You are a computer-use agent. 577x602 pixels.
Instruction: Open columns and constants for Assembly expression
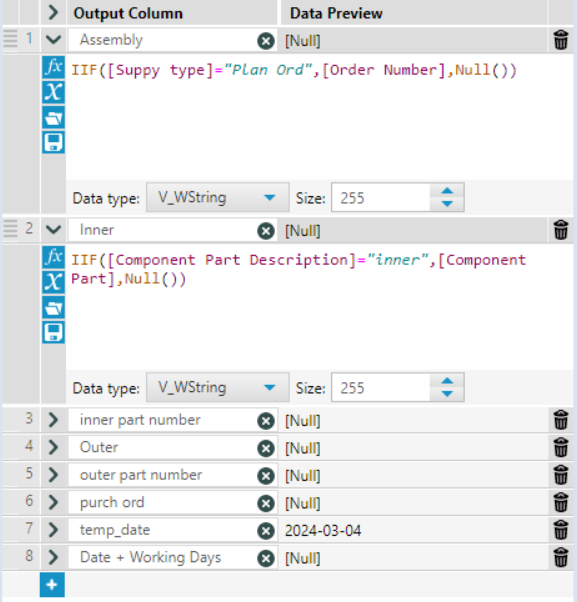coord(53,92)
